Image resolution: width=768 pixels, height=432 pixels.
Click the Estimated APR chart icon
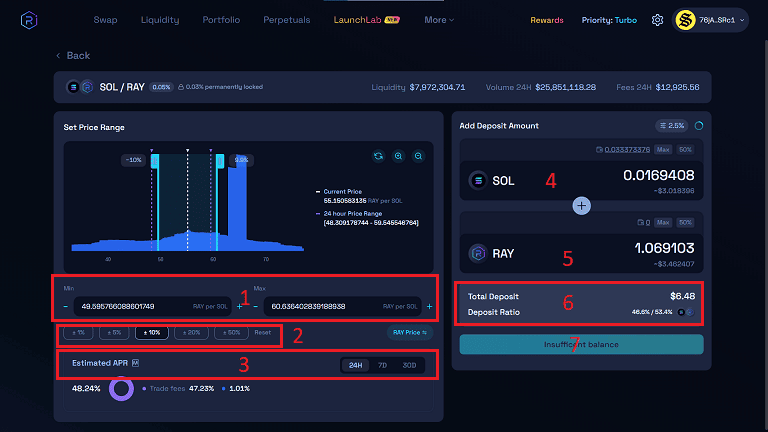click(x=136, y=363)
